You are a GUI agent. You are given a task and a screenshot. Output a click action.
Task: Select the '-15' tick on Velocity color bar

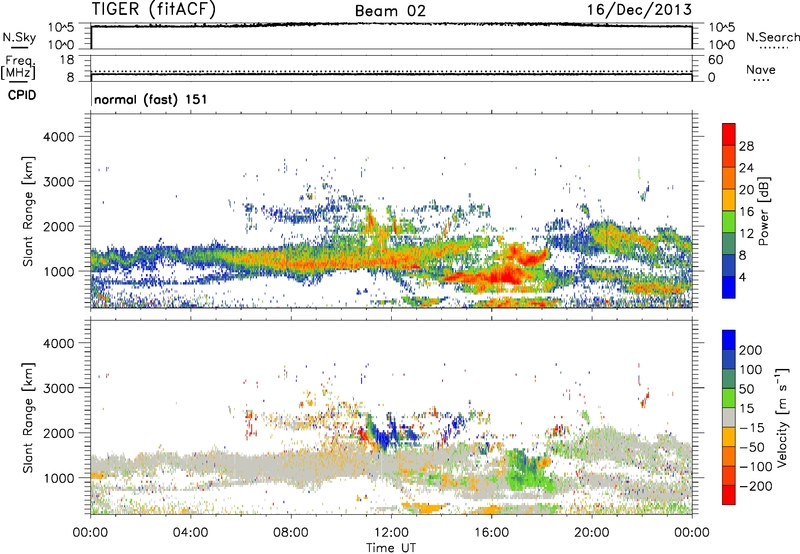click(x=752, y=428)
